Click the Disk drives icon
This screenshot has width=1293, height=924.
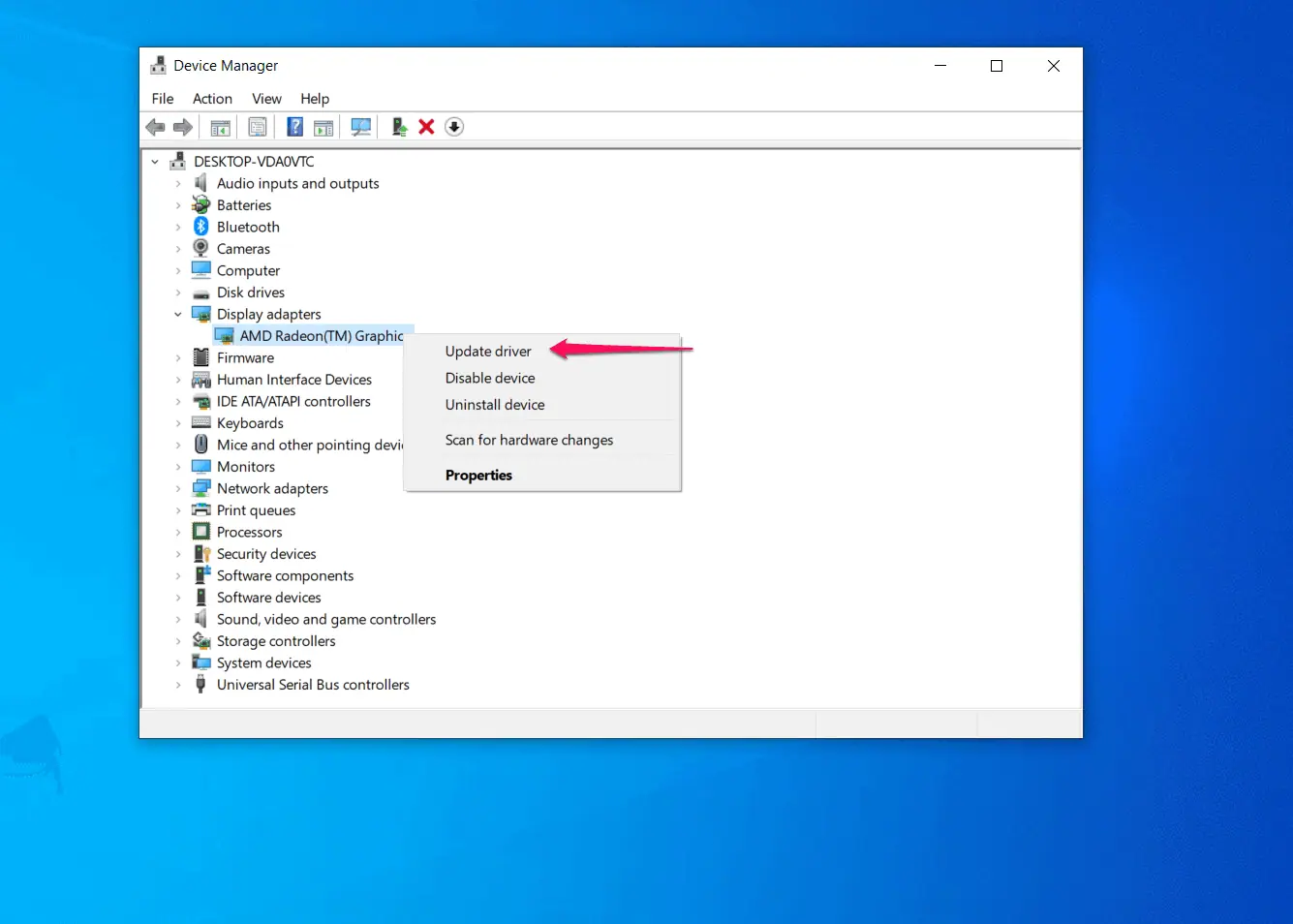coord(201,293)
